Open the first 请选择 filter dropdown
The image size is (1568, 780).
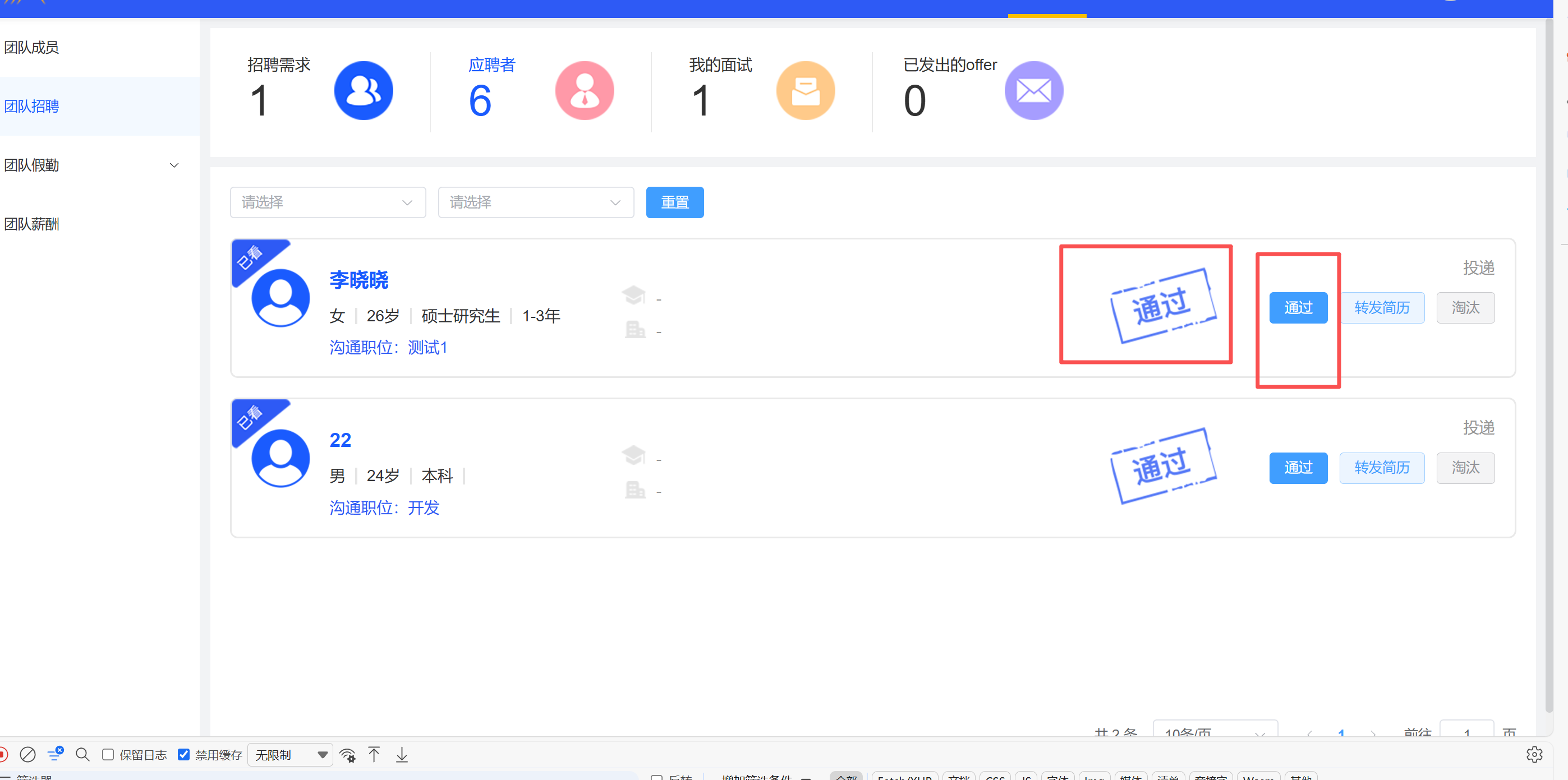[328, 202]
